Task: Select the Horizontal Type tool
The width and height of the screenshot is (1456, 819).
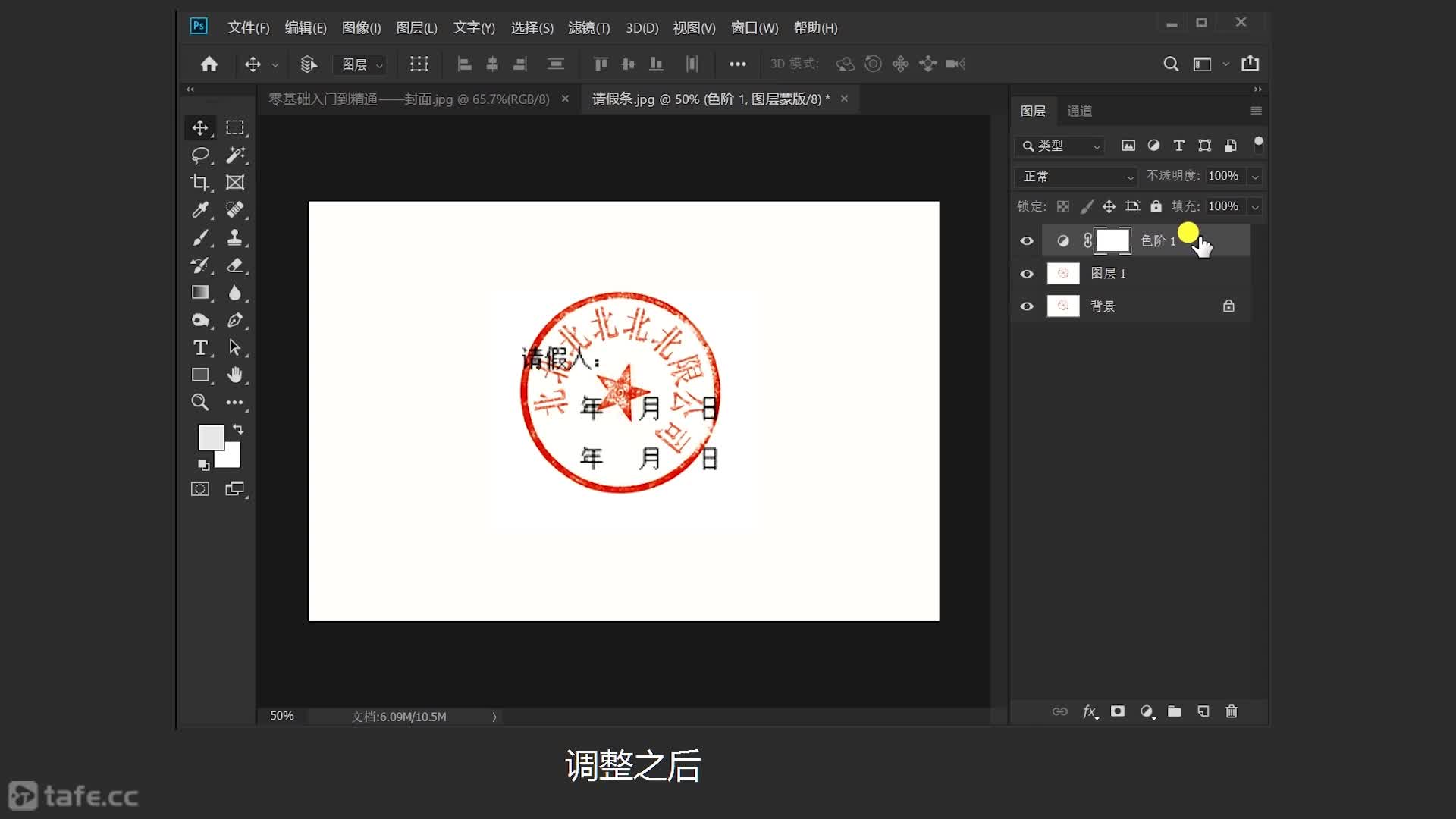Action: click(x=200, y=347)
